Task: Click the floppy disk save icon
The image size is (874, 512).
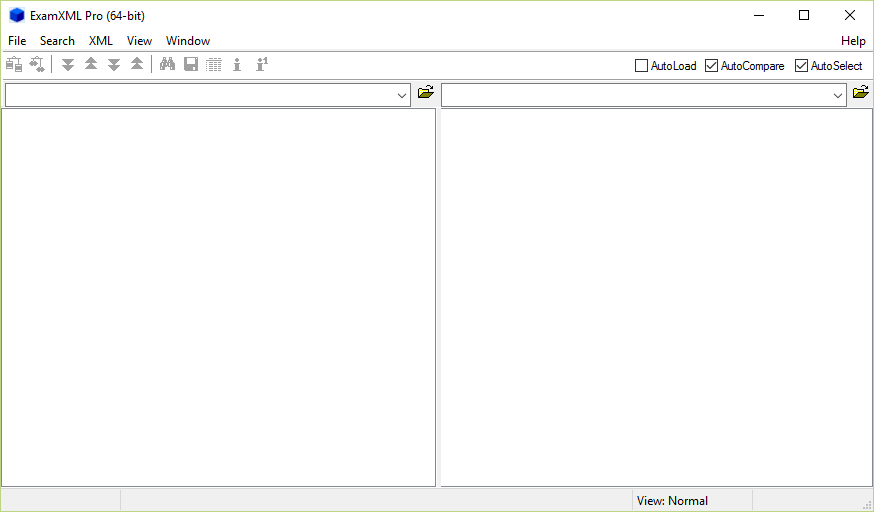Action: (191, 65)
